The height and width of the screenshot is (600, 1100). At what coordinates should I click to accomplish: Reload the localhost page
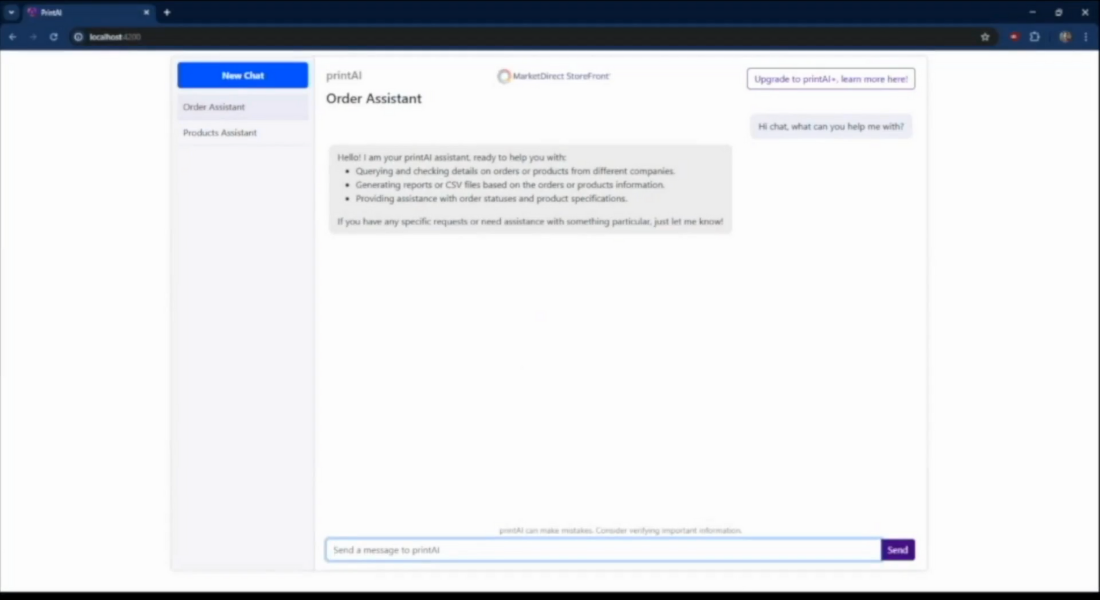click(x=53, y=37)
